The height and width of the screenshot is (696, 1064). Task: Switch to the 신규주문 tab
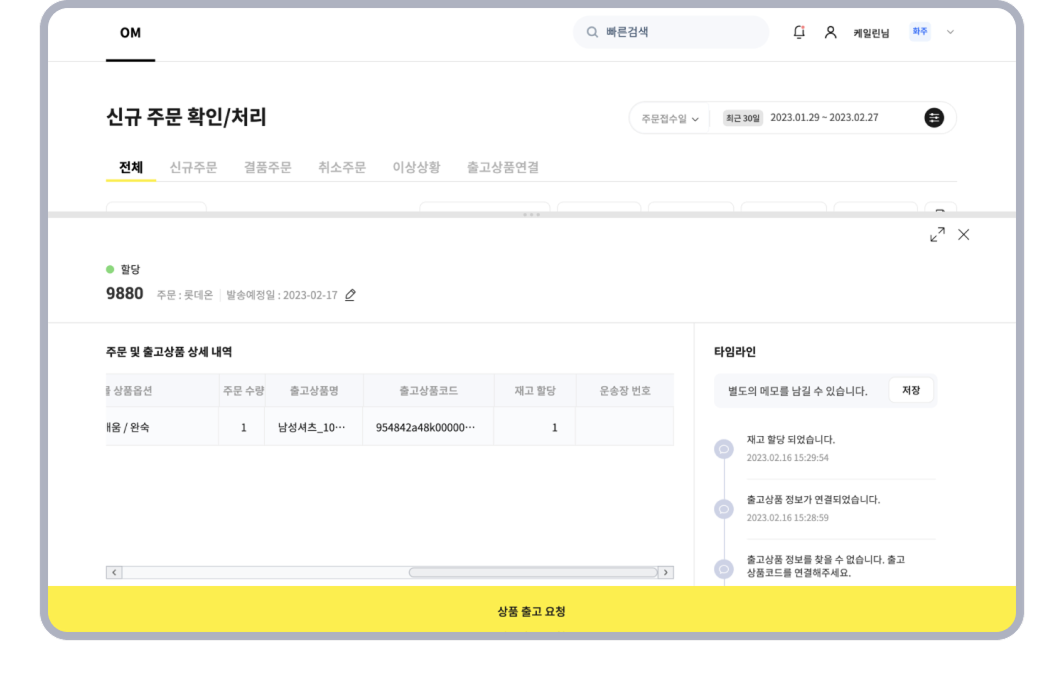pos(193,167)
